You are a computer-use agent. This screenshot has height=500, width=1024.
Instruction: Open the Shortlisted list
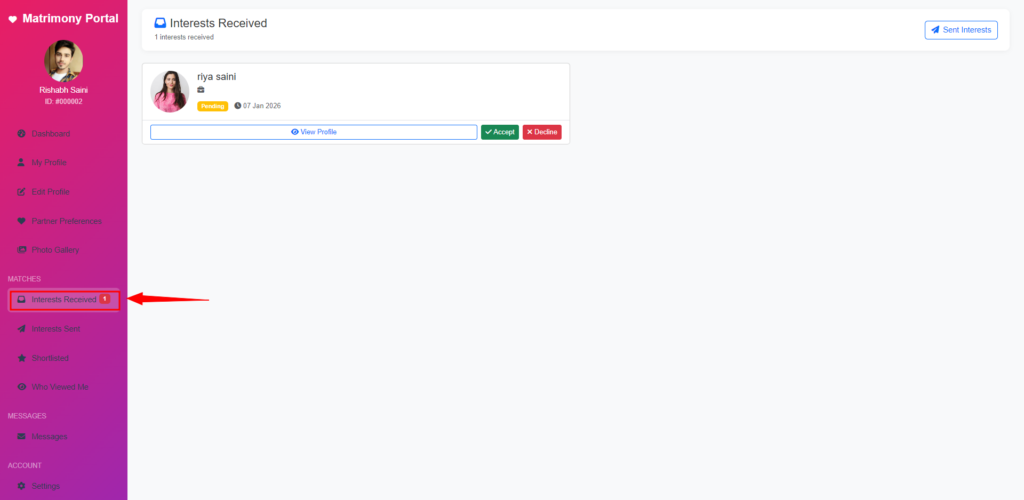(63, 358)
